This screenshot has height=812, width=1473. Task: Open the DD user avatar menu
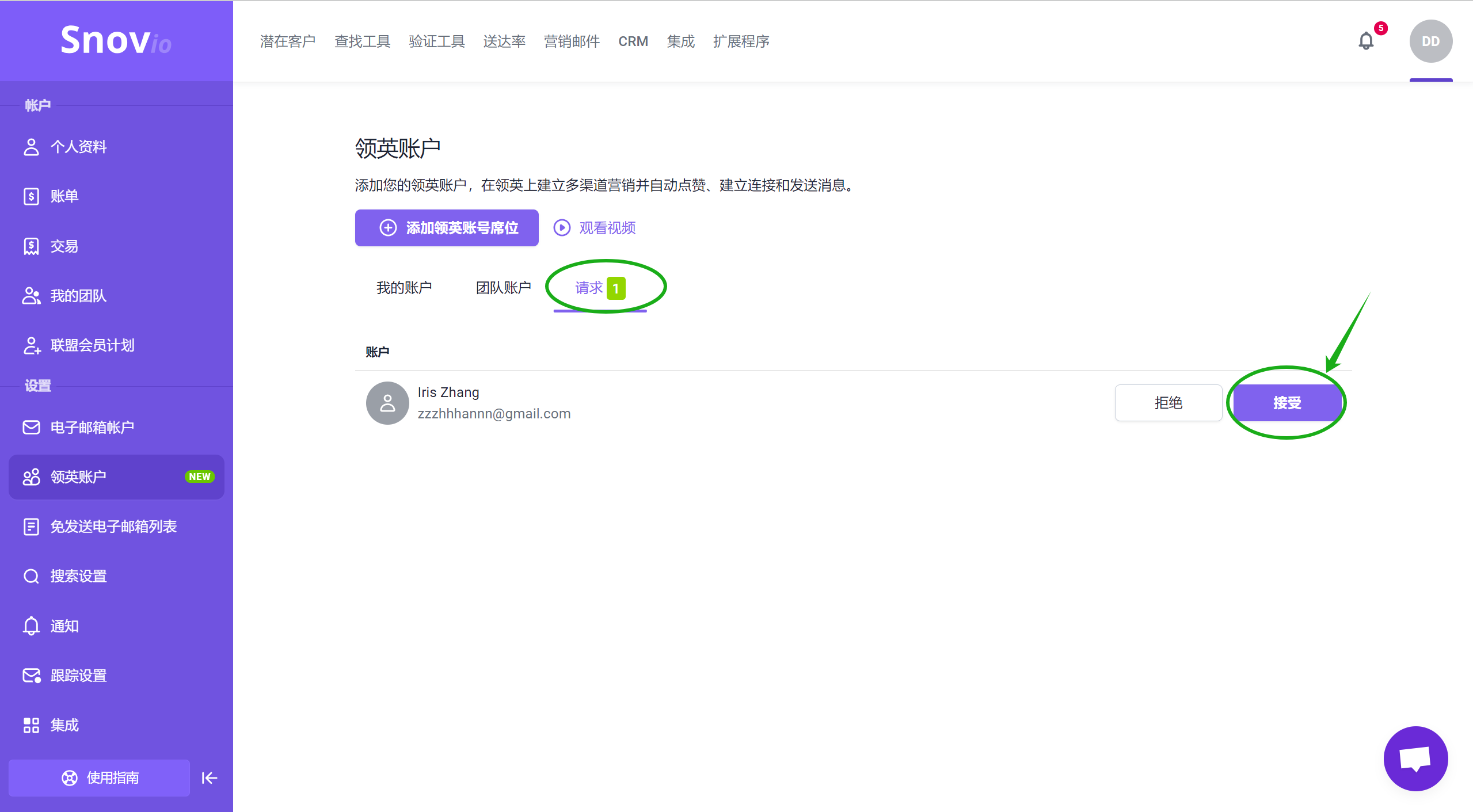coord(1430,41)
